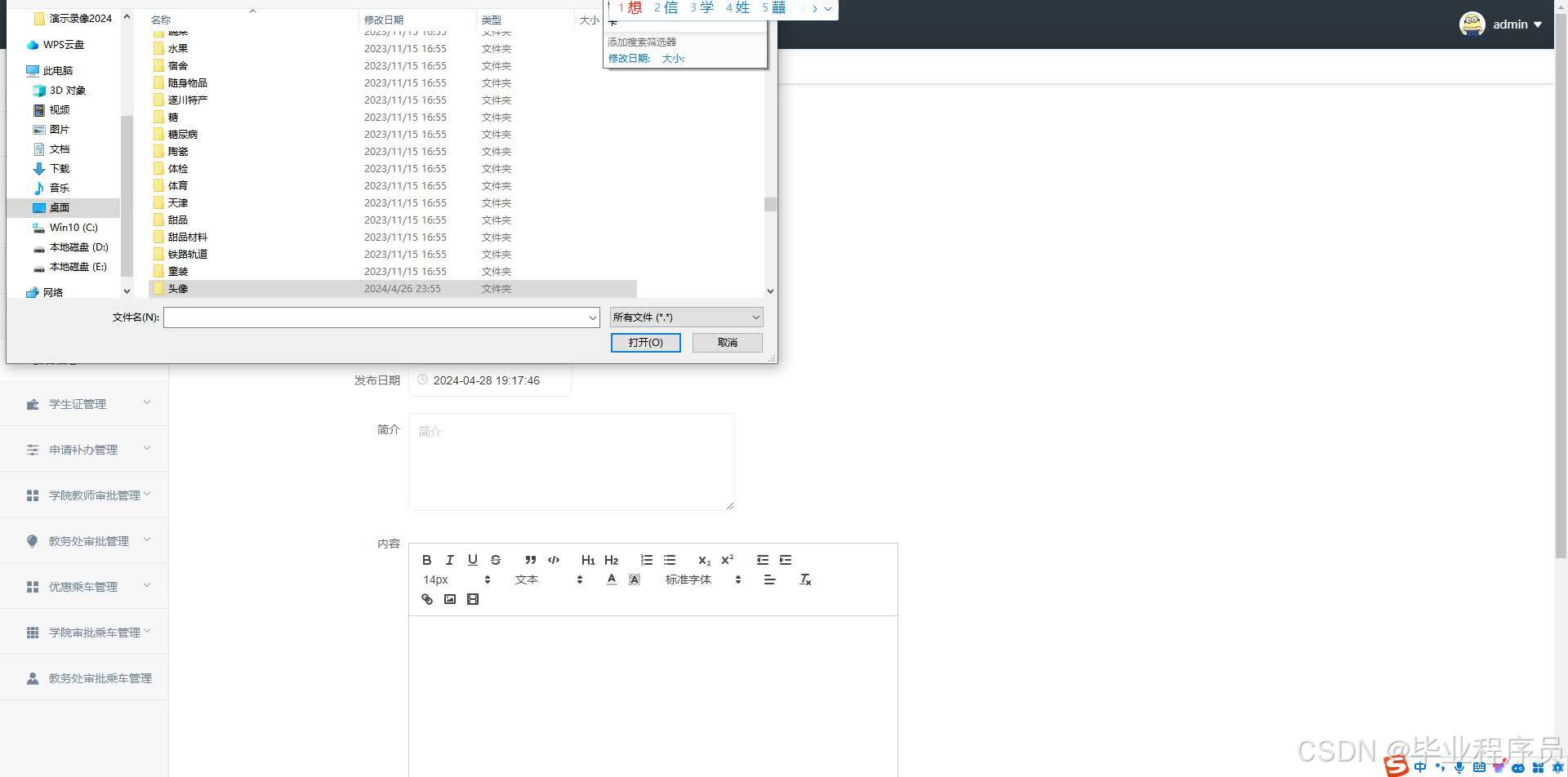Toggle strikethrough in editor toolbar

[x=495, y=560]
